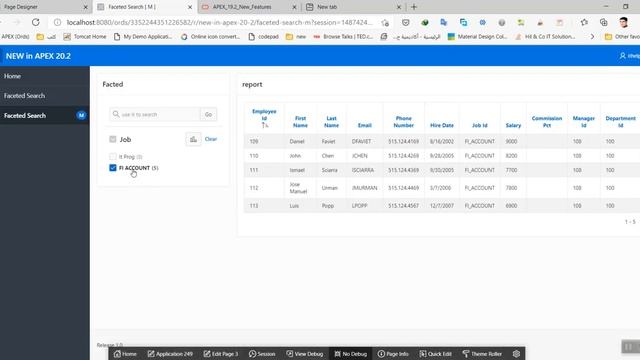Sort by Manager Id column header
Image resolution: width=640 pixels, height=360 pixels.
coord(583,122)
